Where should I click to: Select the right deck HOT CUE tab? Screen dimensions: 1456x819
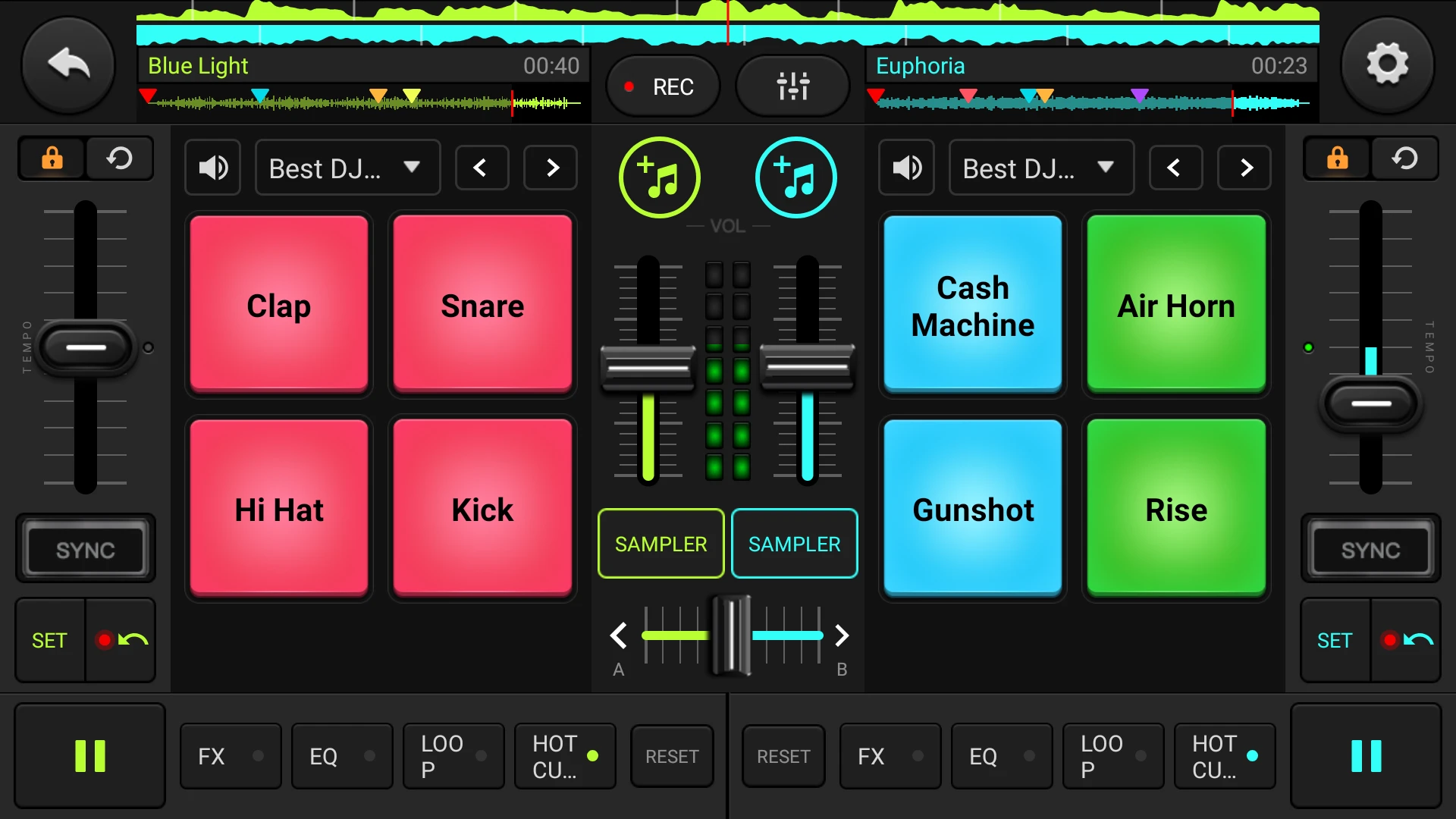click(1224, 756)
